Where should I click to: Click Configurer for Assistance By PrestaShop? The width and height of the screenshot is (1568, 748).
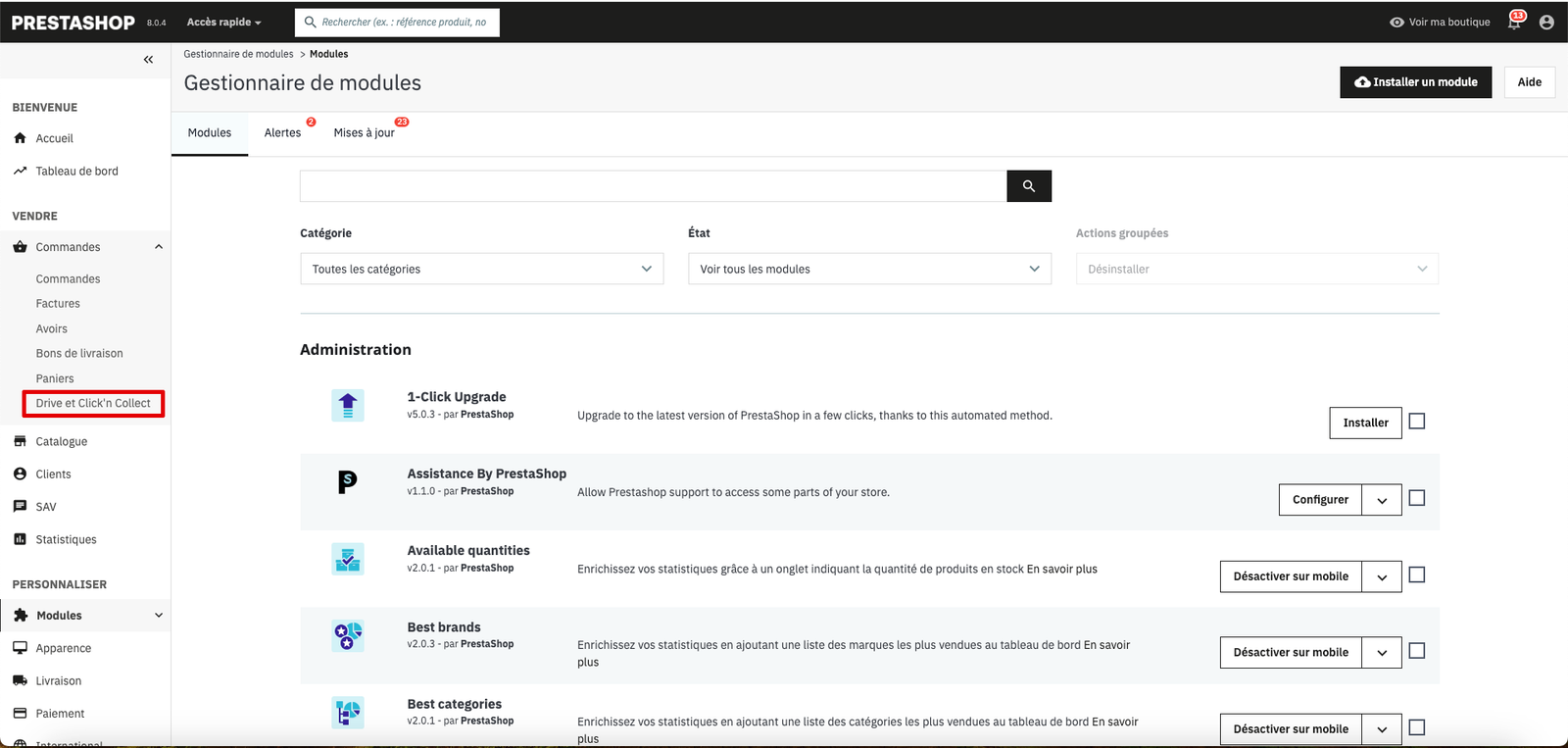(x=1320, y=500)
